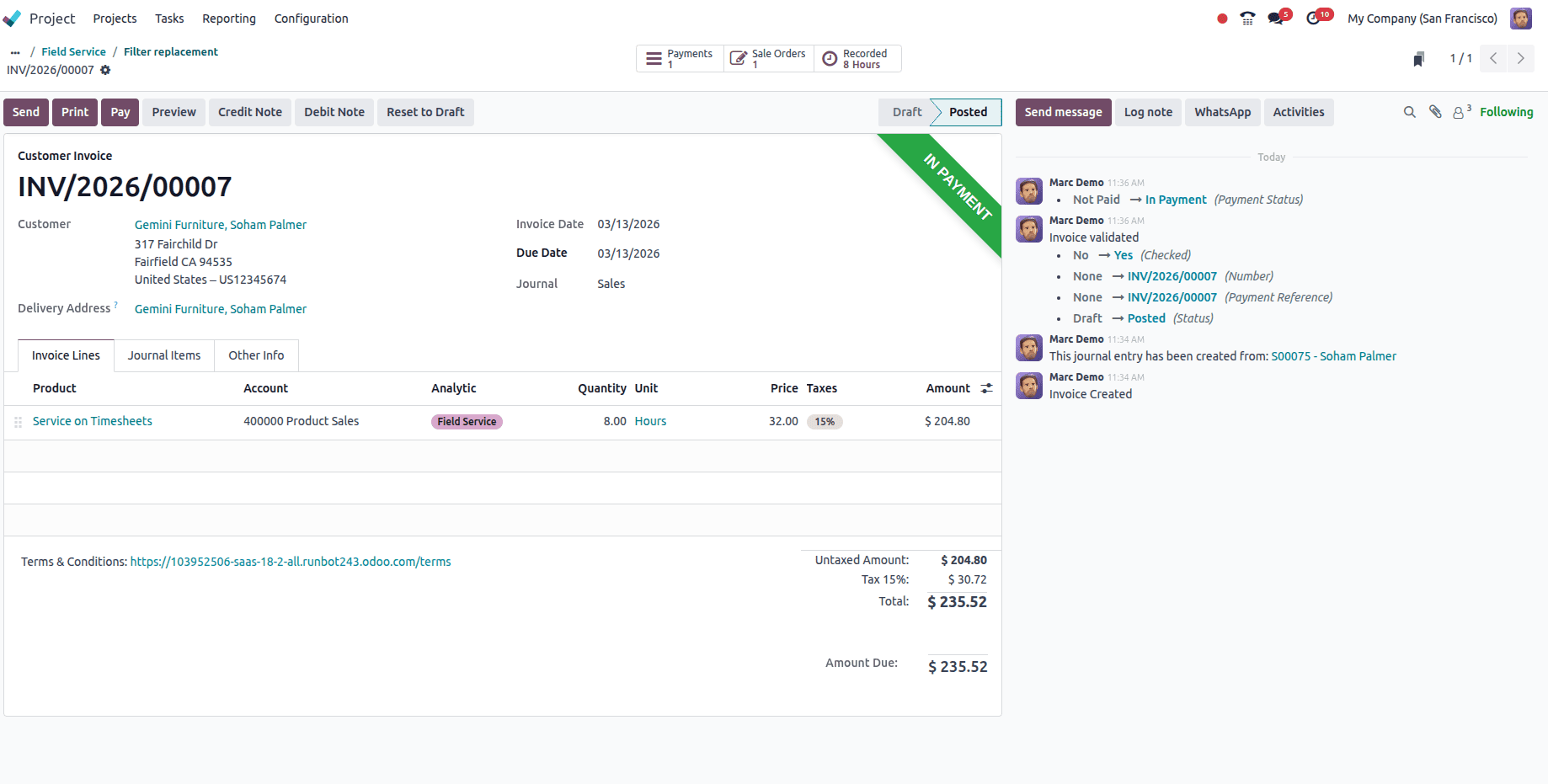Attach a file using the paperclip icon
Screen dimensions: 1548x784
[1434, 111]
